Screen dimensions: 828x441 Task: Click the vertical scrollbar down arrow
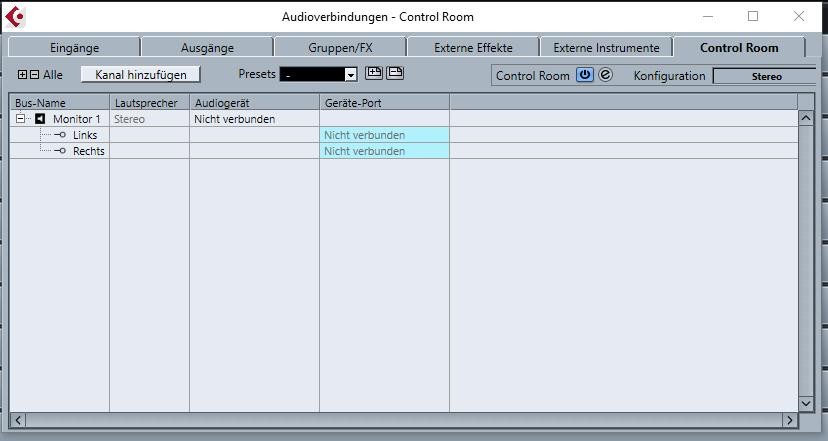coord(805,404)
